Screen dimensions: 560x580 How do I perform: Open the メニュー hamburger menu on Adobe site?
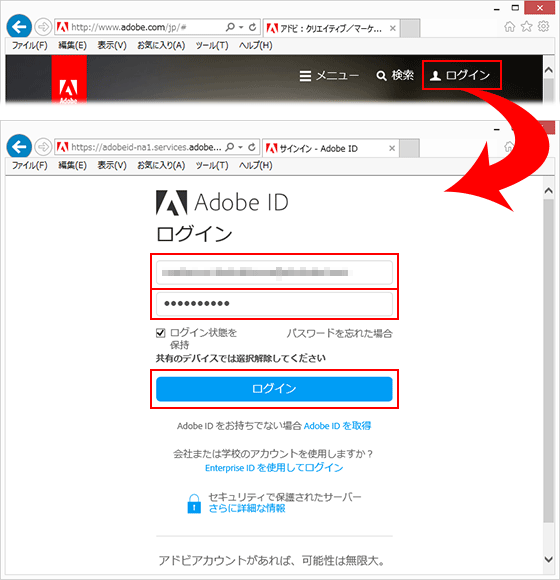tap(329, 76)
